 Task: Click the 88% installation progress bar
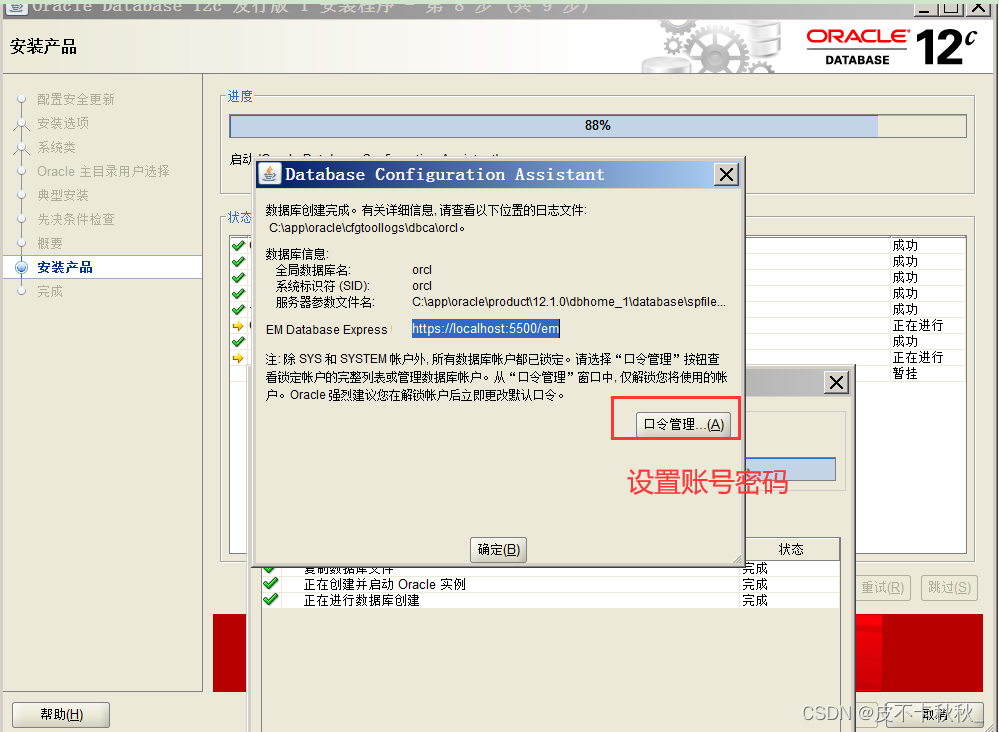[x=598, y=126]
